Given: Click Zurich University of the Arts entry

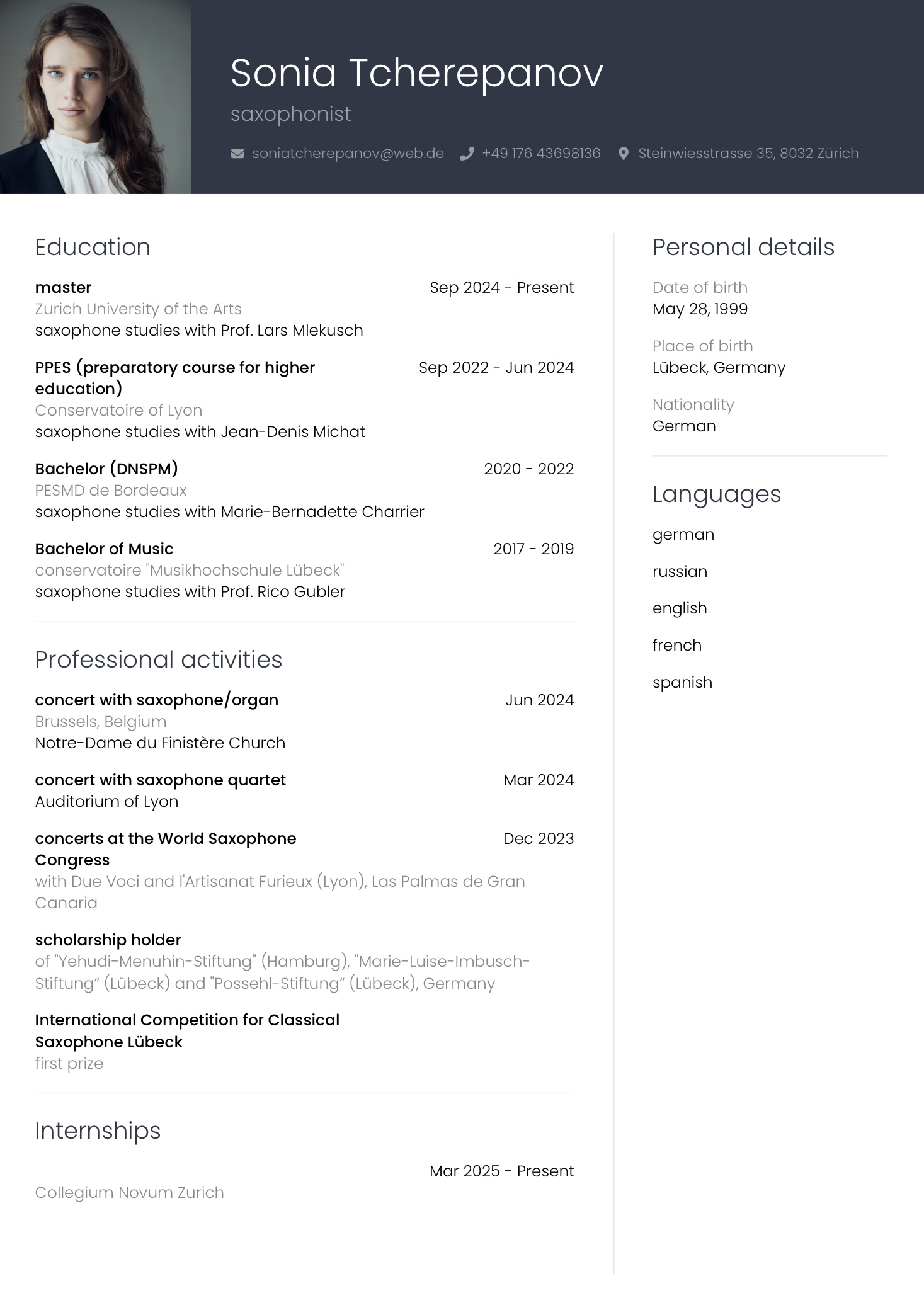Looking at the screenshot, I should (x=138, y=309).
